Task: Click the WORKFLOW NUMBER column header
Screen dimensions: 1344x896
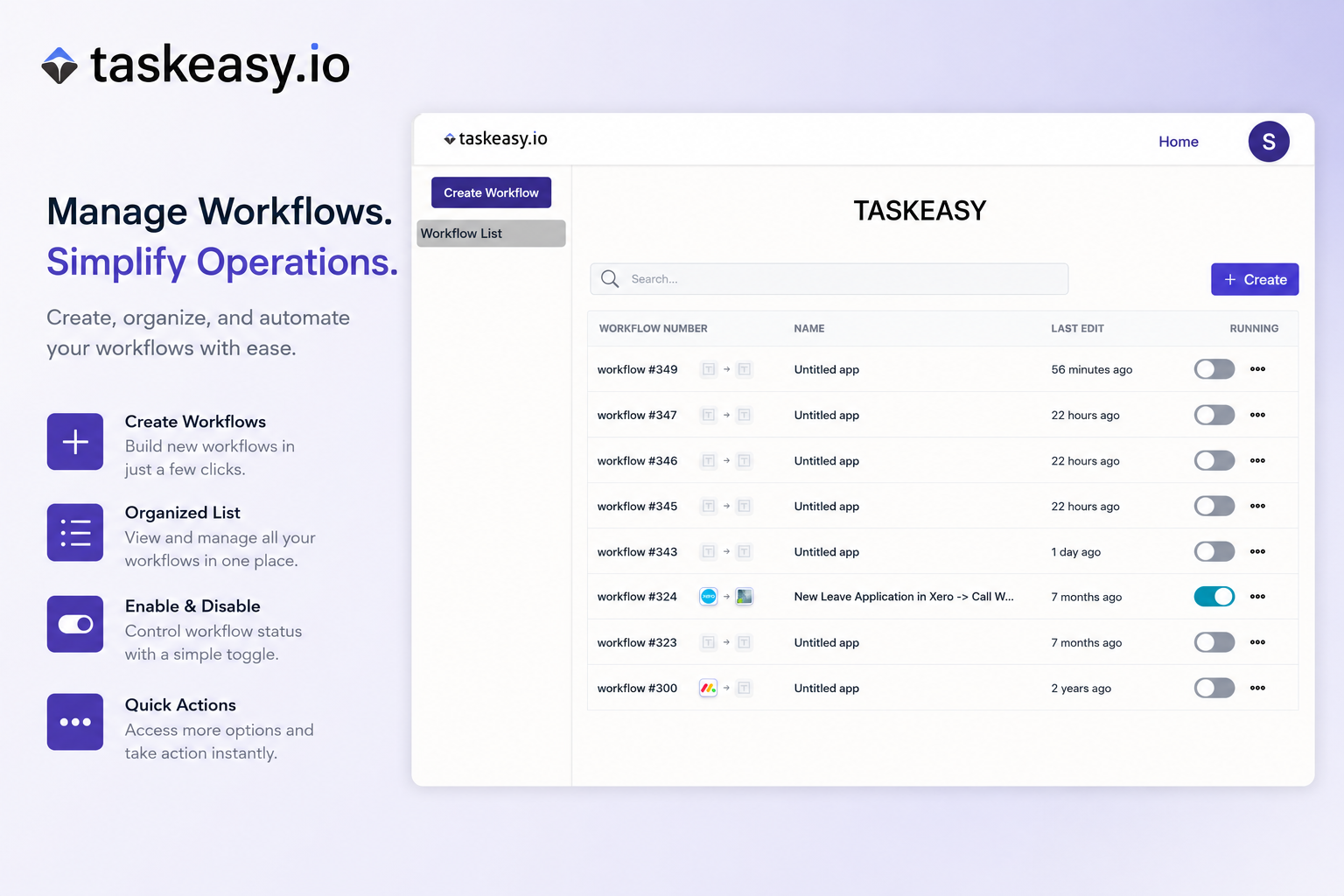Action: pyautogui.click(x=653, y=329)
